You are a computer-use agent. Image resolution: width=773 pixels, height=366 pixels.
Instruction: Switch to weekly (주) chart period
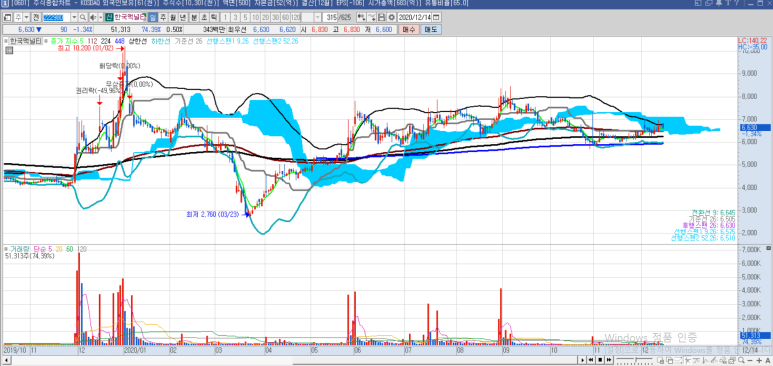(x=163, y=17)
